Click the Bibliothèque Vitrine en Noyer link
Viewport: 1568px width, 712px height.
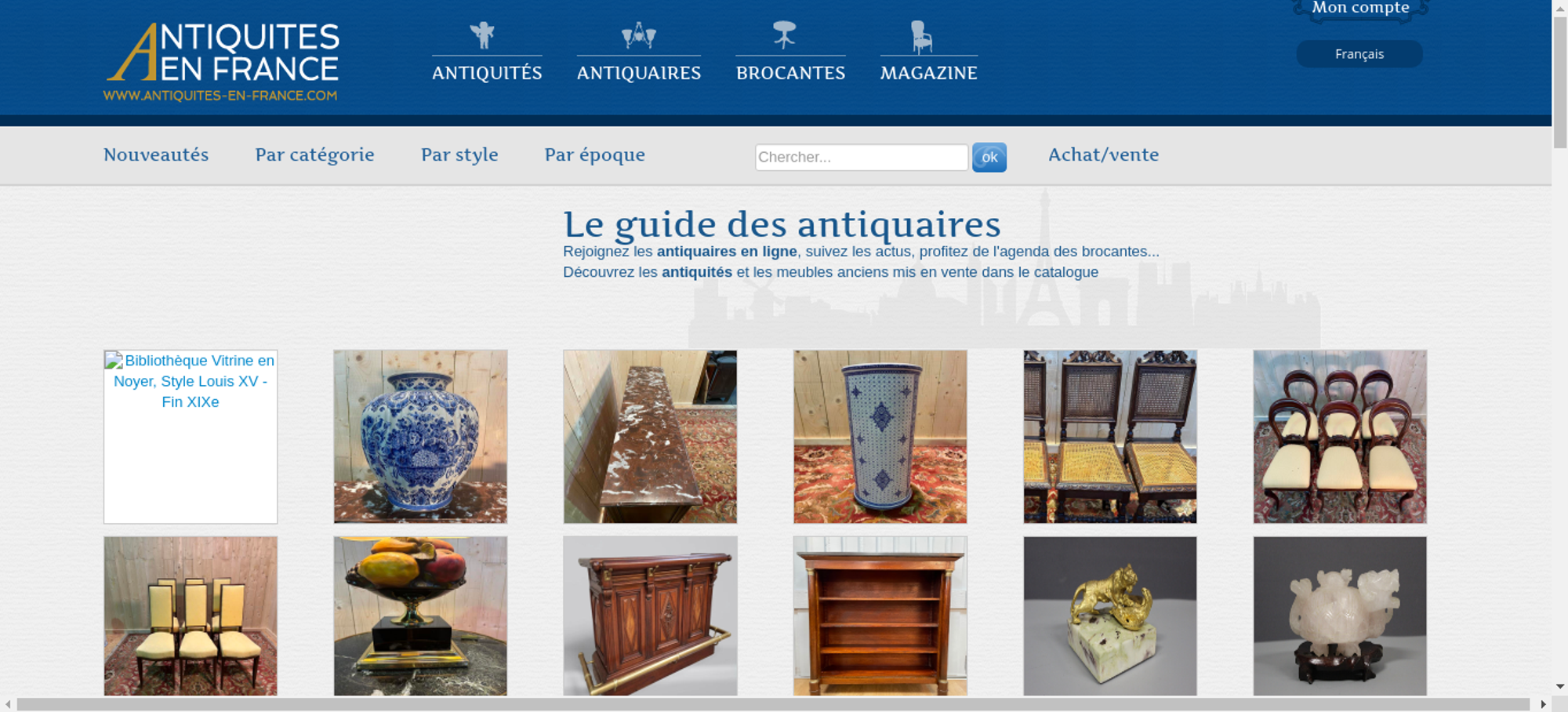tap(191, 381)
